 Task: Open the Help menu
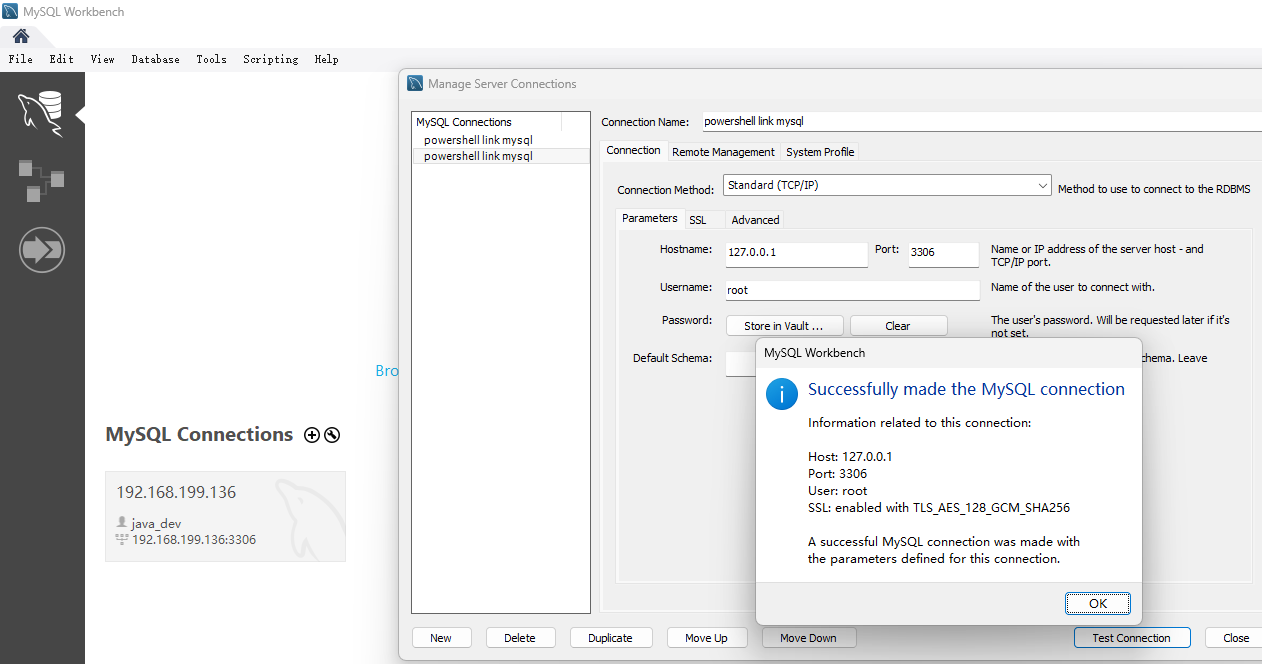click(327, 59)
